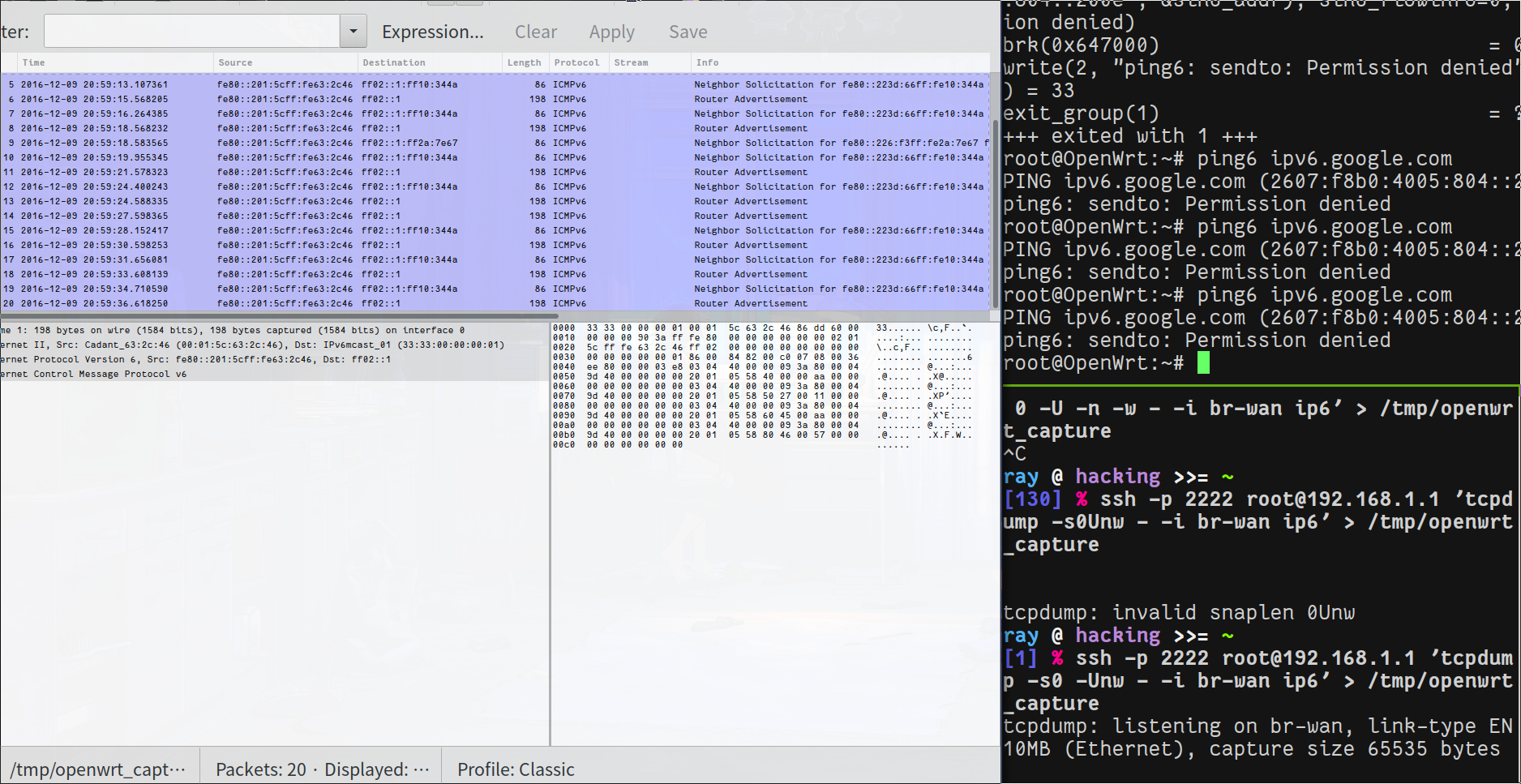This screenshot has width=1521, height=784.
Task: Open the filter history dropdown arrow
Action: pos(353,32)
